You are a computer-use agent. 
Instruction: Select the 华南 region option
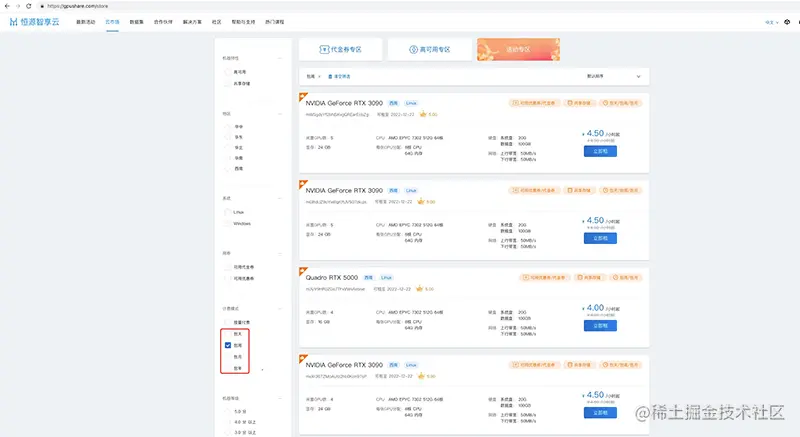228,158
